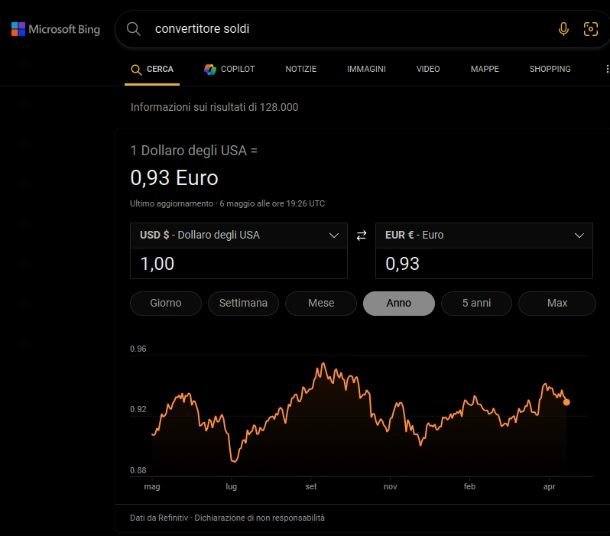Image resolution: width=610 pixels, height=536 pixels.
Task: Switch to the Immagini tab
Action: point(366,69)
